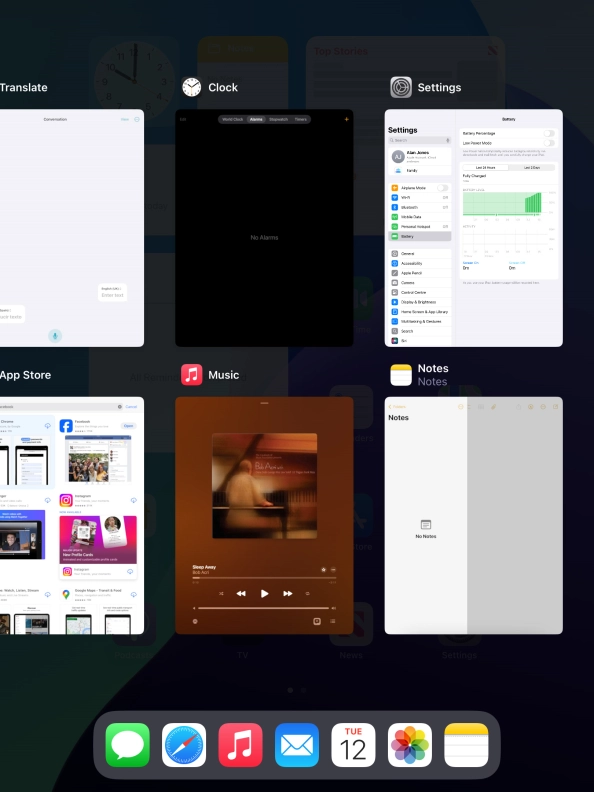Tap top Instagram icon in App Store

coord(66,500)
